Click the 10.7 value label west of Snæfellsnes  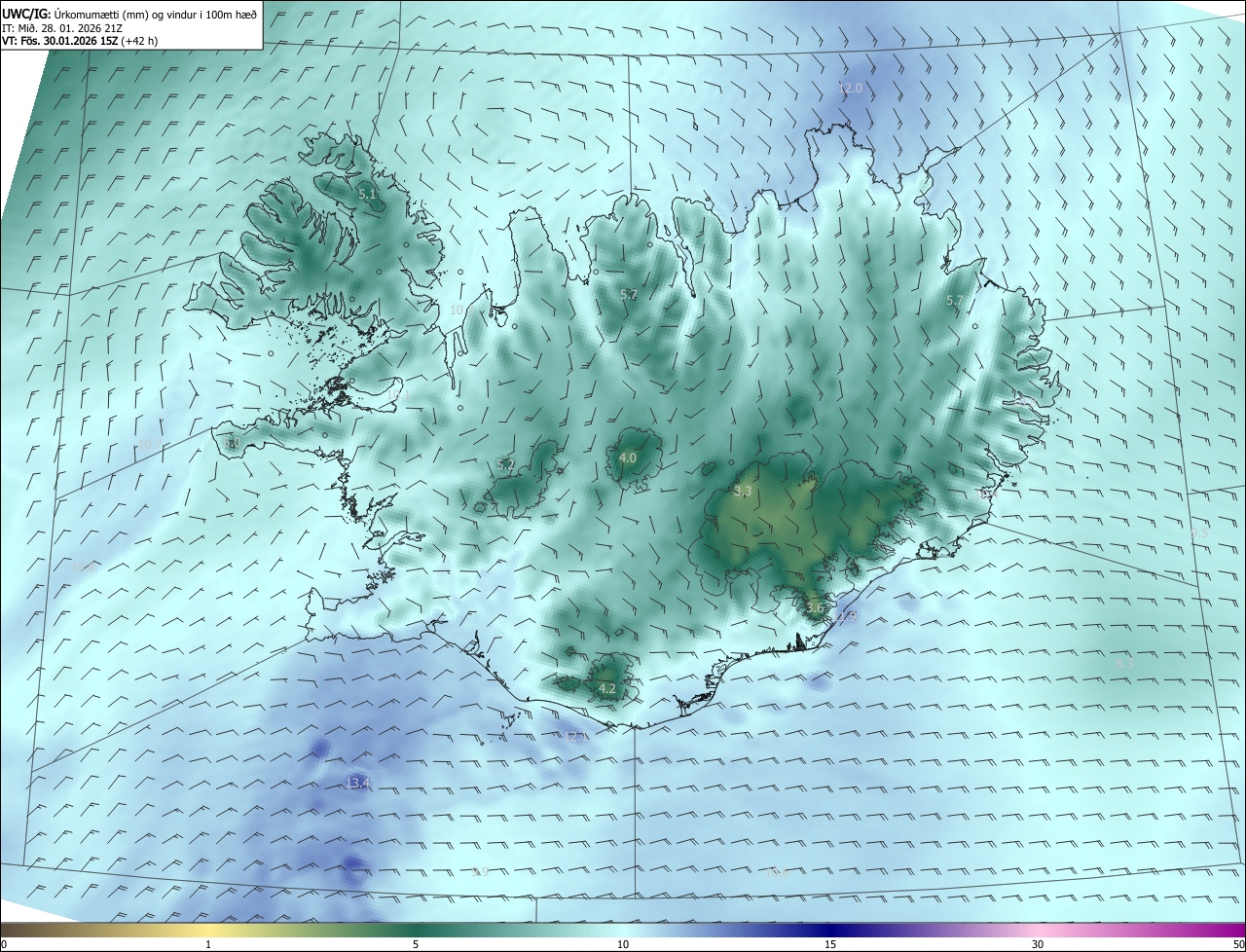(150, 444)
